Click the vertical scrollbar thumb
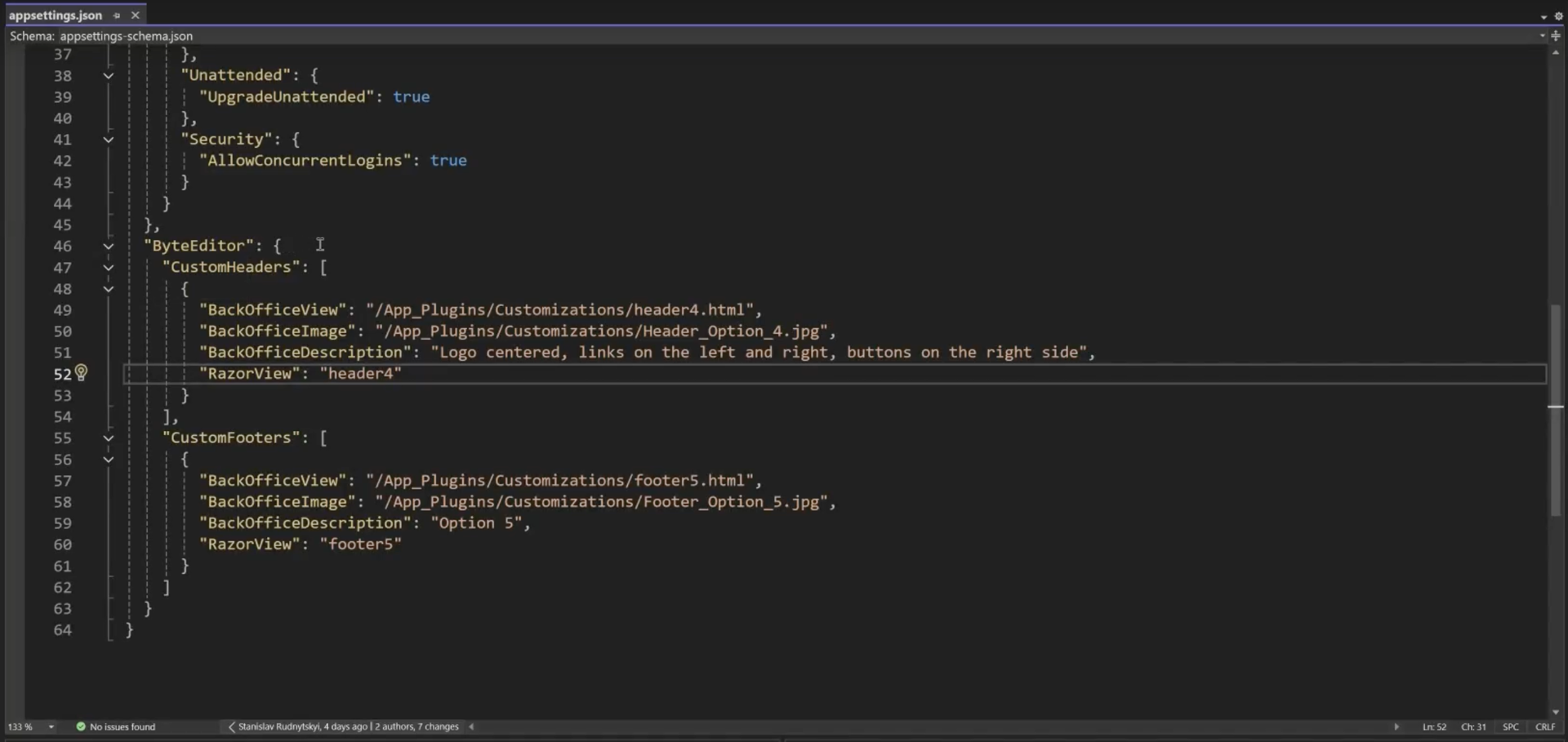This screenshot has width=1568, height=742. [x=1556, y=408]
